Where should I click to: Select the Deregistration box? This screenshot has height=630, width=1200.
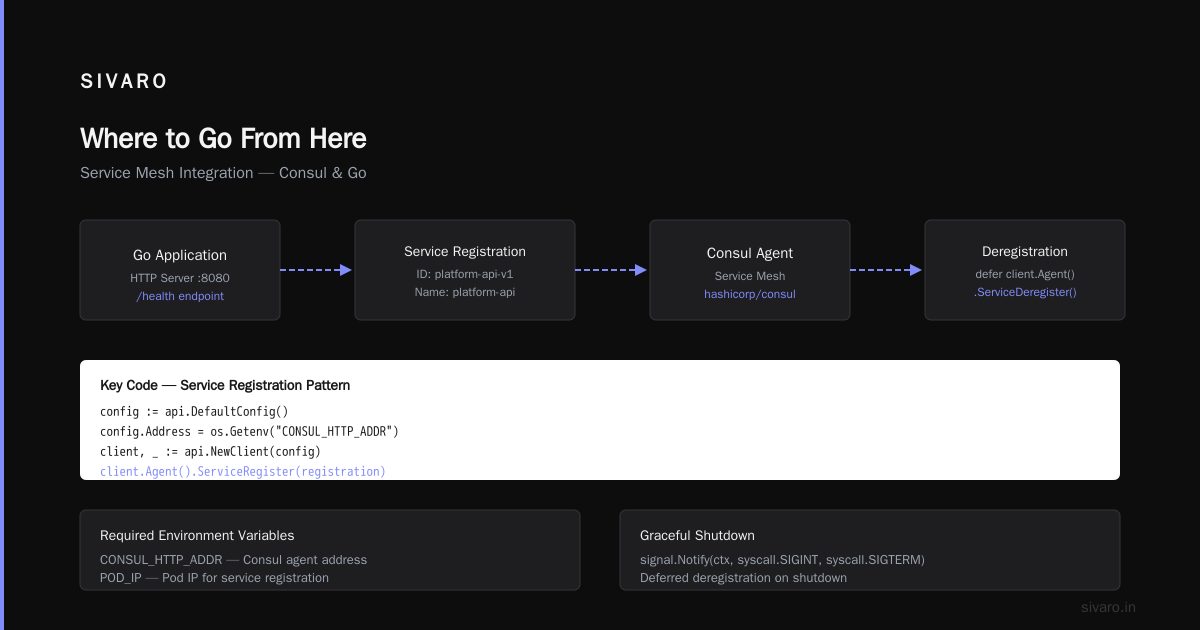pyautogui.click(x=1025, y=270)
